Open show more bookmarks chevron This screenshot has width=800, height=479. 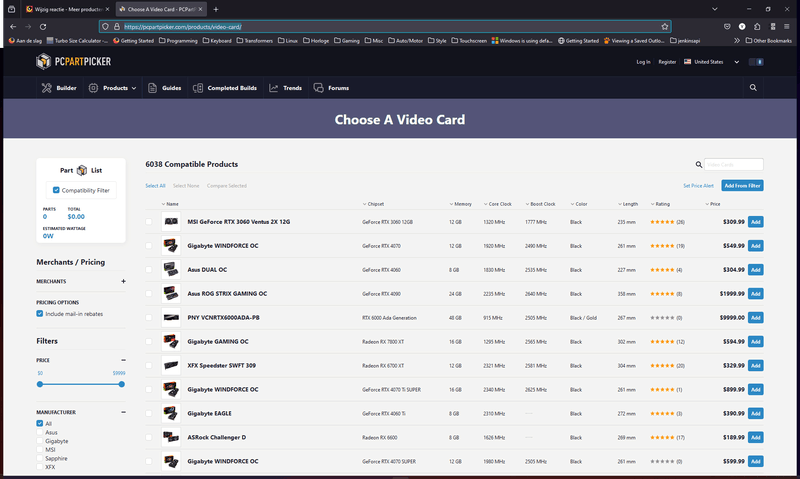[x=737, y=41]
